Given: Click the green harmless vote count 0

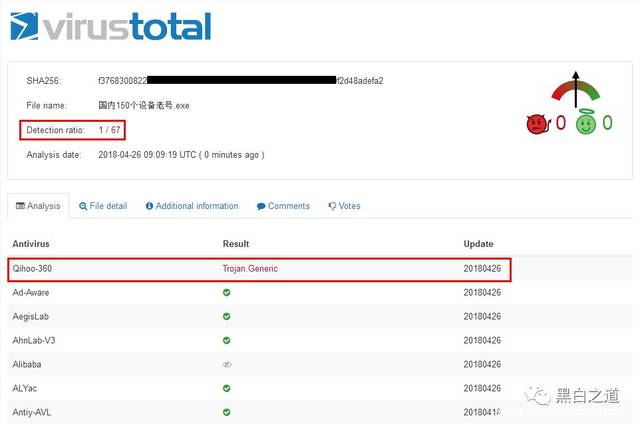Looking at the screenshot, I should [607, 122].
